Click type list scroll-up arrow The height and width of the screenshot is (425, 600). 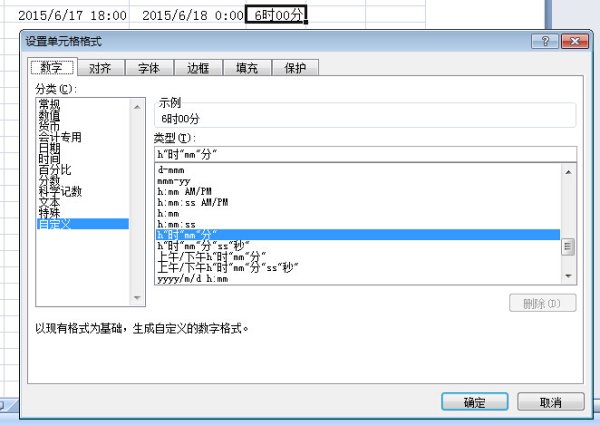pyautogui.click(x=568, y=172)
